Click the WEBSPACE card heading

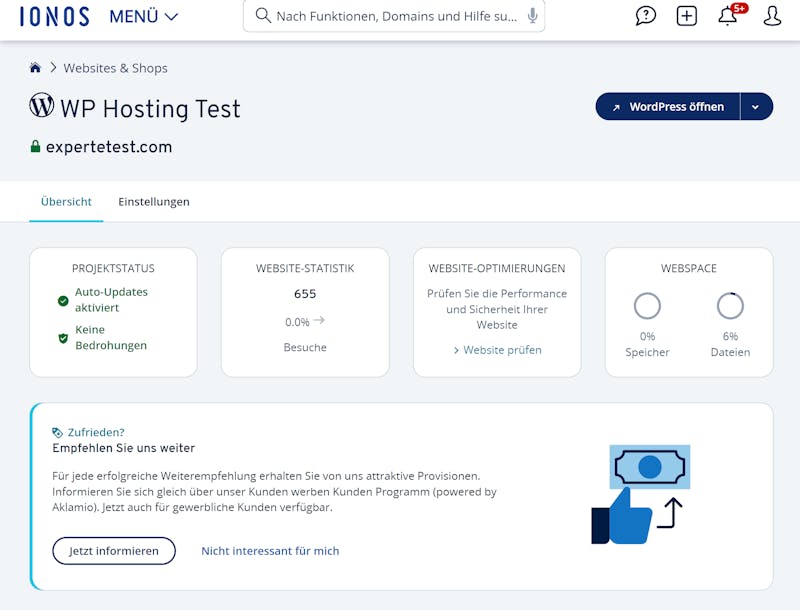pos(689,268)
